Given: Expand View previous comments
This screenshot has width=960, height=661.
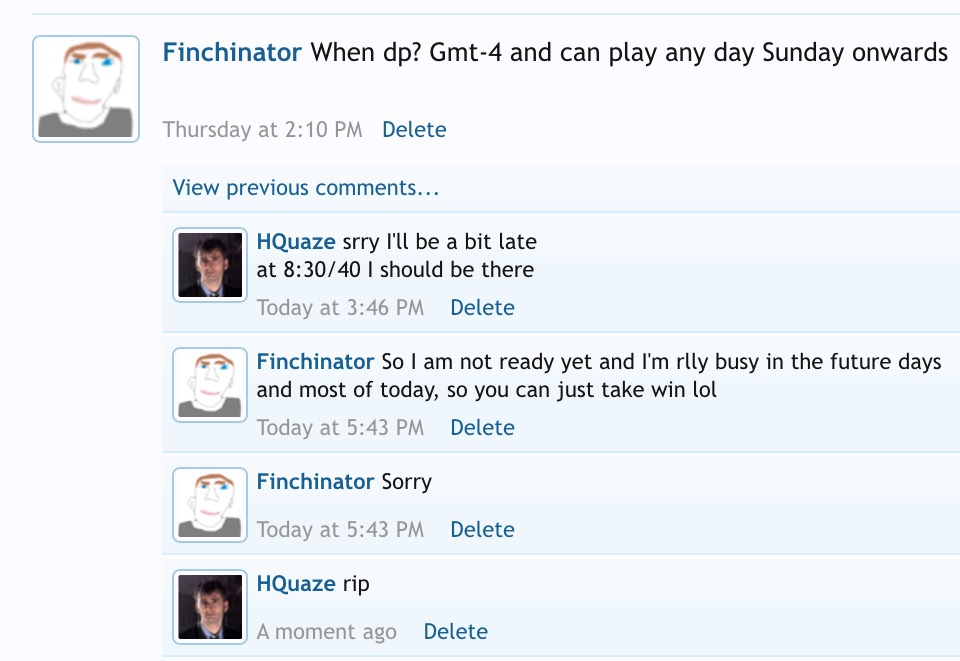Looking at the screenshot, I should pos(305,188).
